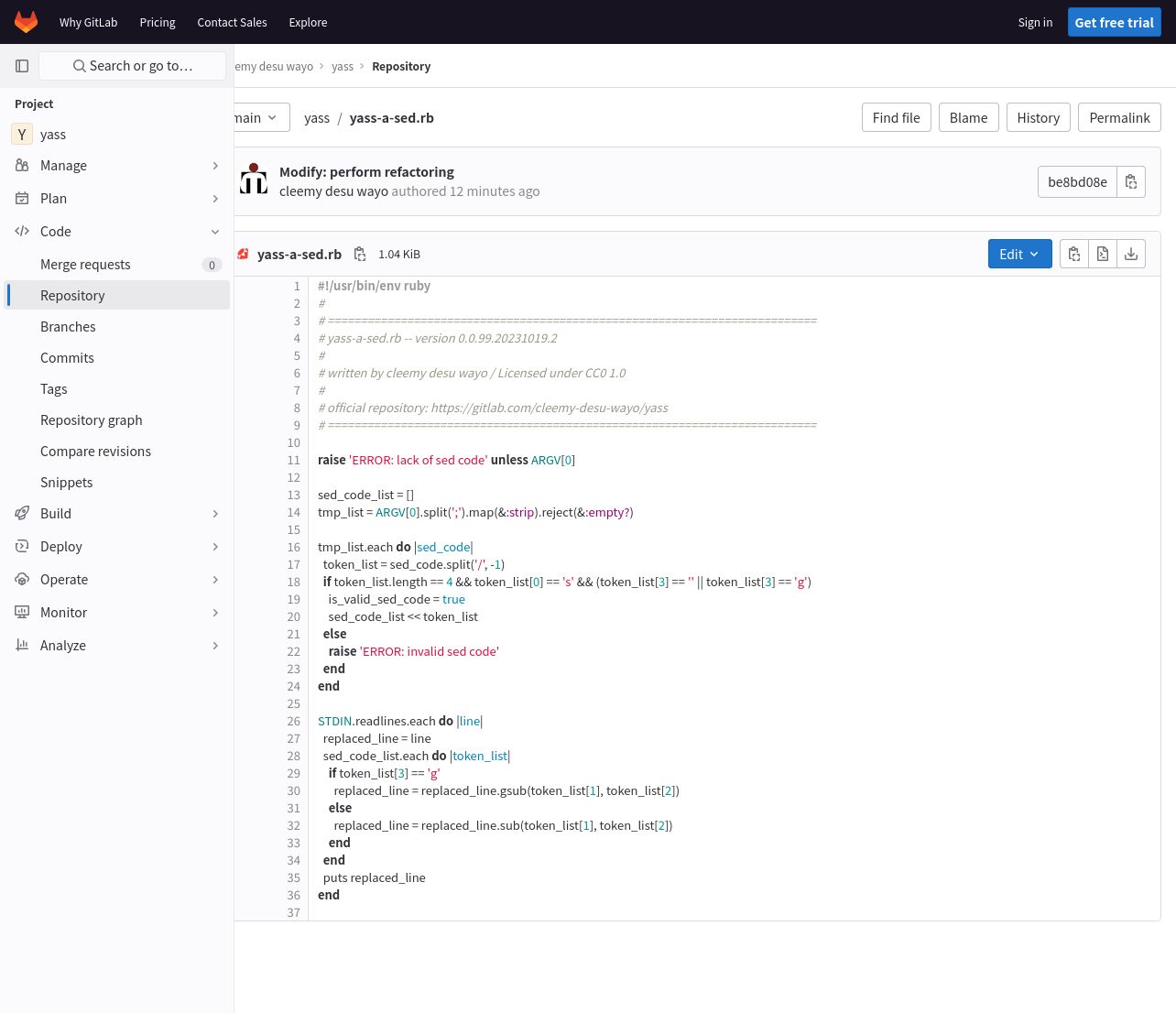
Task: Click the 'puts replaced_line' code line
Action: coord(374,877)
